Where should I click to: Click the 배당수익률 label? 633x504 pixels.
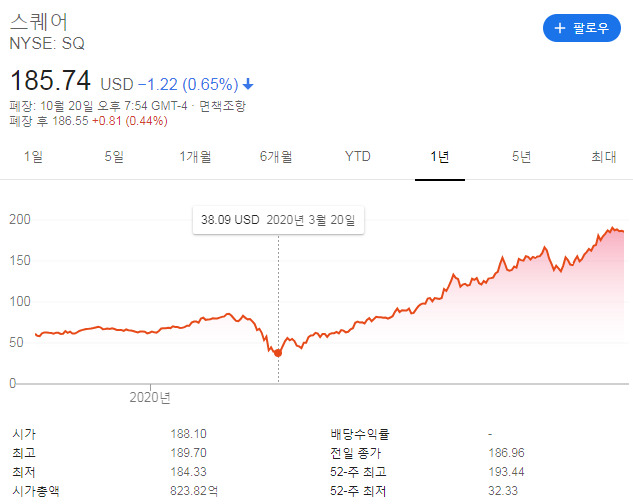coord(360,434)
